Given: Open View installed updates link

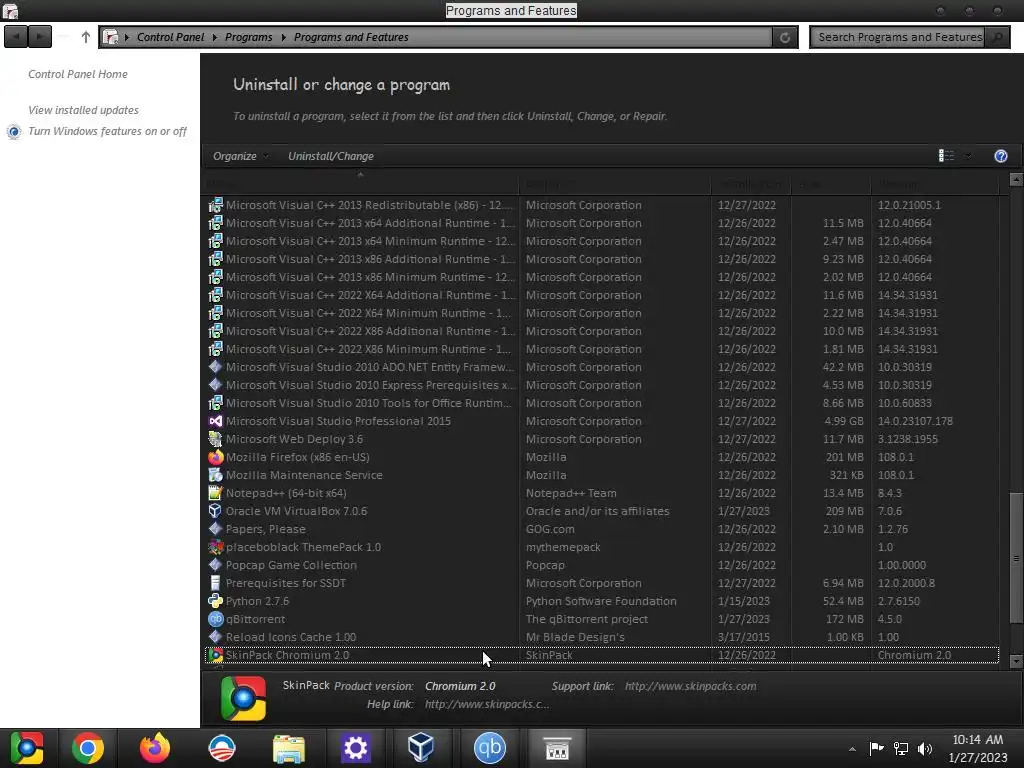Looking at the screenshot, I should coord(83,110).
